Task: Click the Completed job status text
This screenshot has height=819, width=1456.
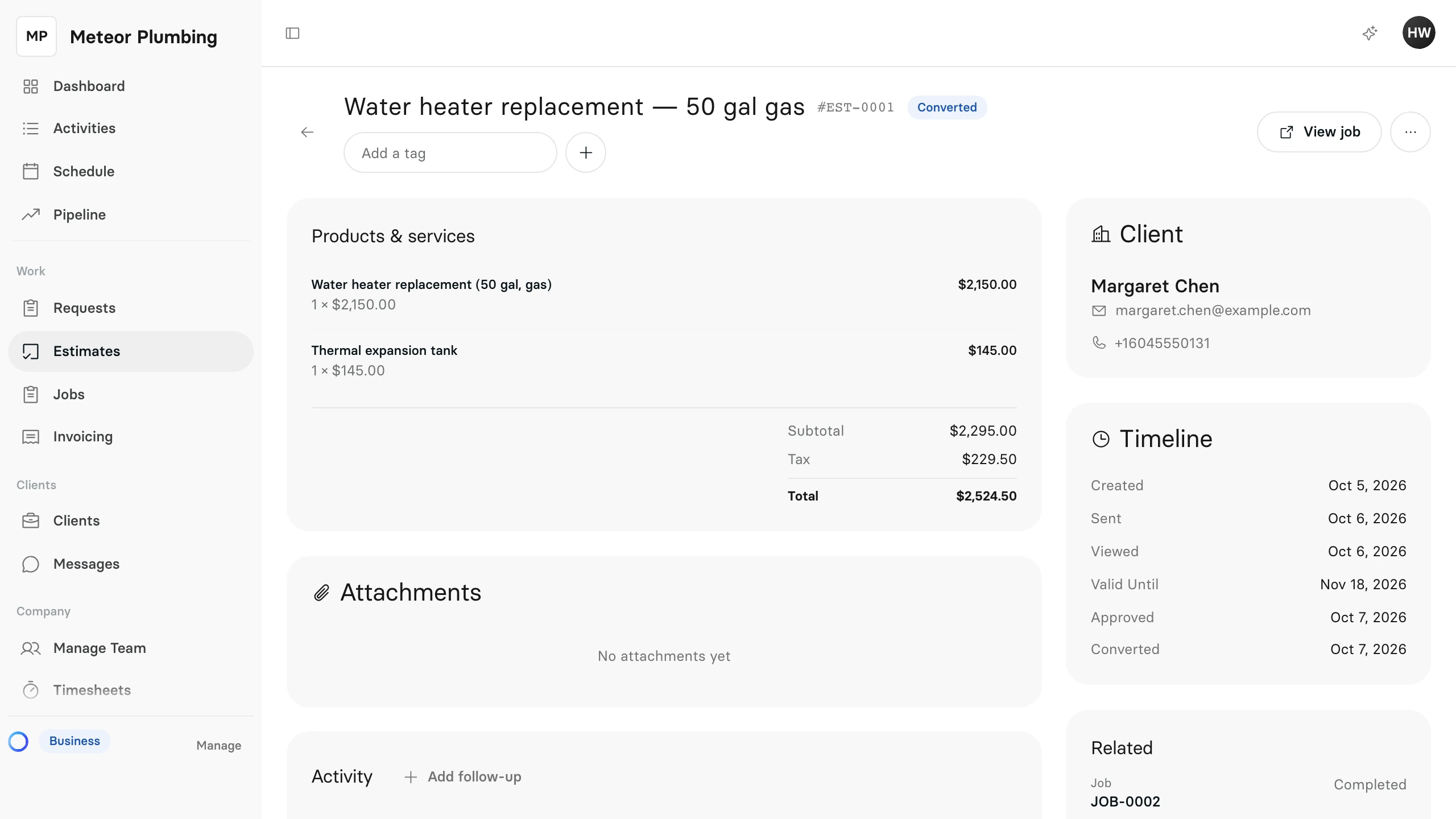Action: 1370,784
